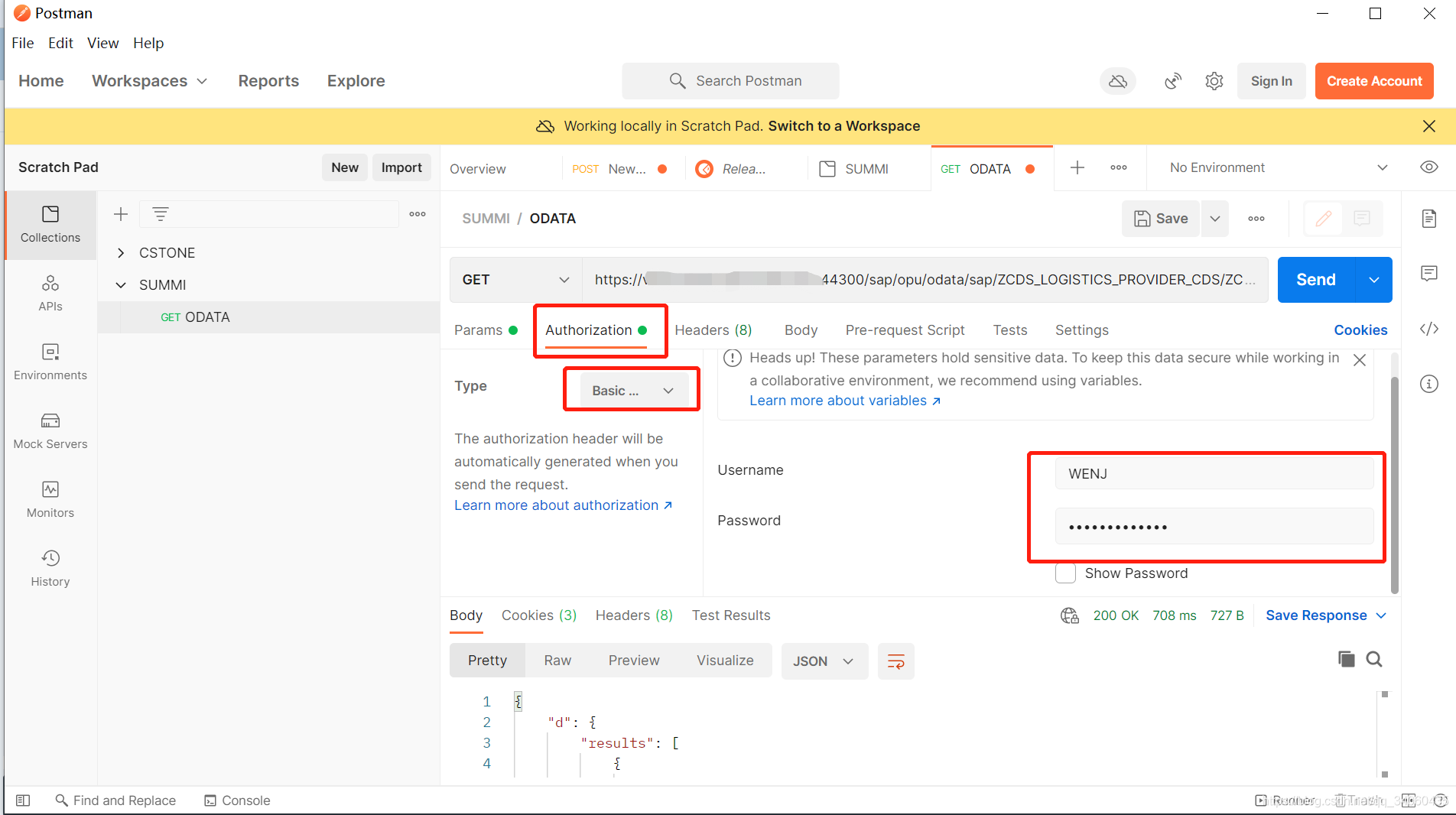Screen dimensions: 1456x815
Task: Open tab options ellipsis menu
Action: [1119, 167]
